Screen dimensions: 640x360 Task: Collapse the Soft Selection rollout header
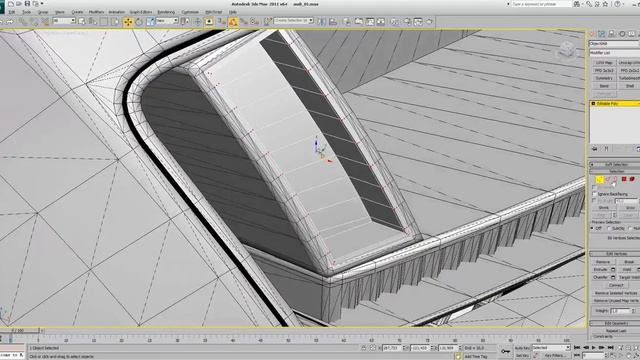(x=614, y=164)
